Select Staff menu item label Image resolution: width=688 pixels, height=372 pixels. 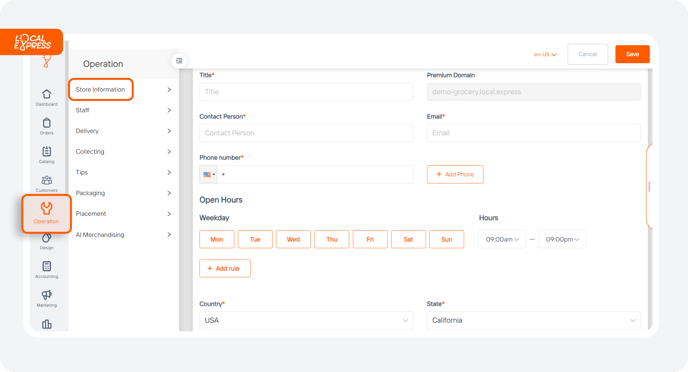[x=82, y=110]
